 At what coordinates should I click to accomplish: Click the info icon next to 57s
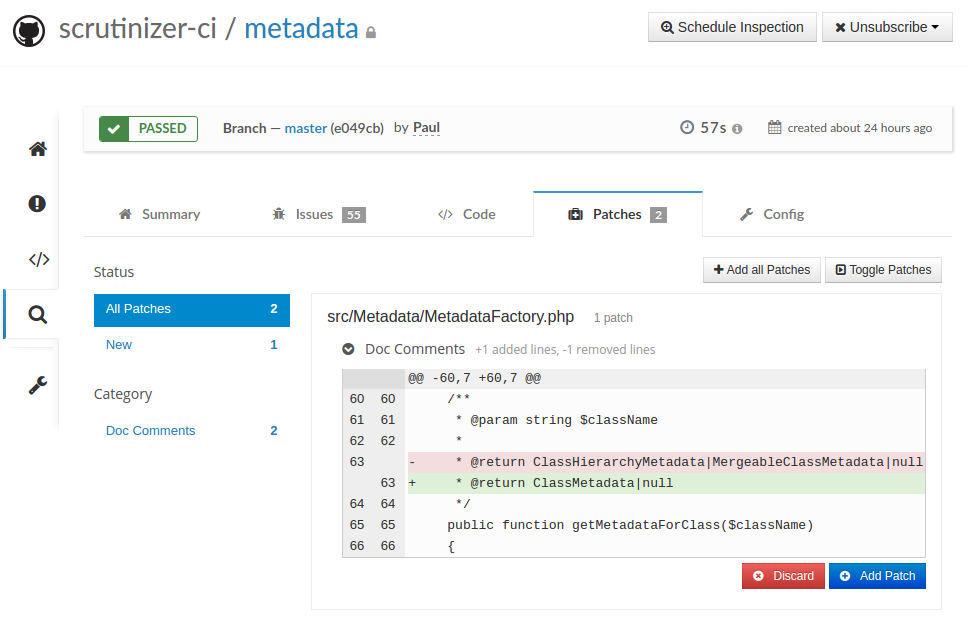tap(737, 129)
